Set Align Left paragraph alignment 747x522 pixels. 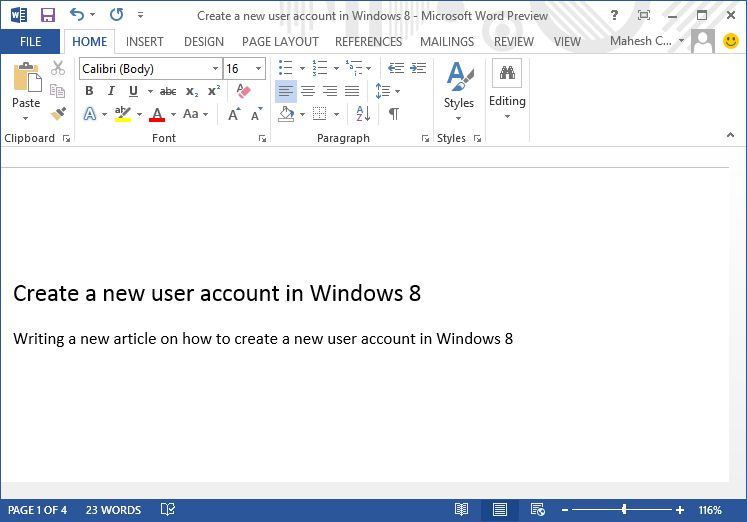(286, 91)
